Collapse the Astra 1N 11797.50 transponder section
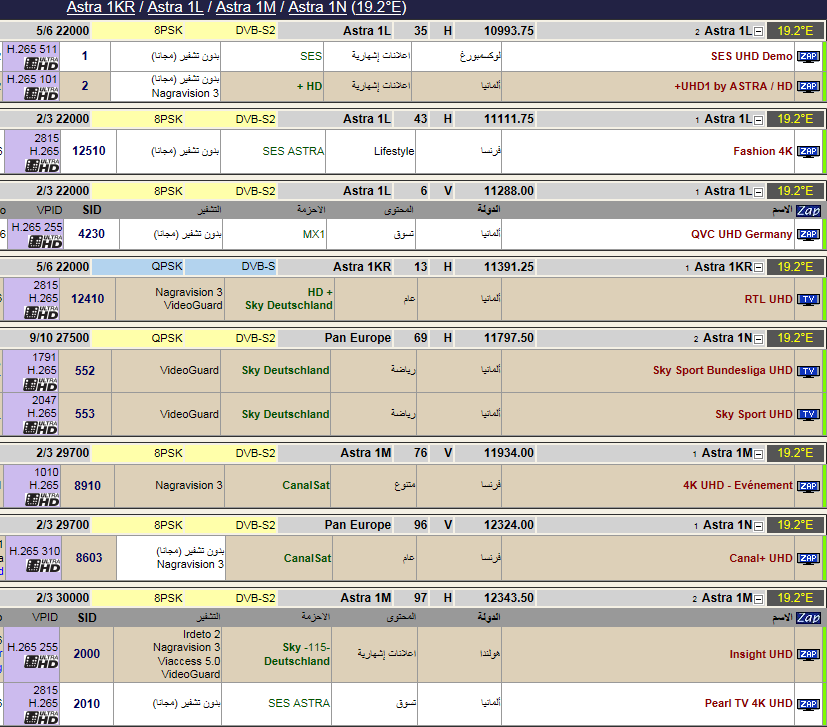827x727 pixels. [758, 339]
